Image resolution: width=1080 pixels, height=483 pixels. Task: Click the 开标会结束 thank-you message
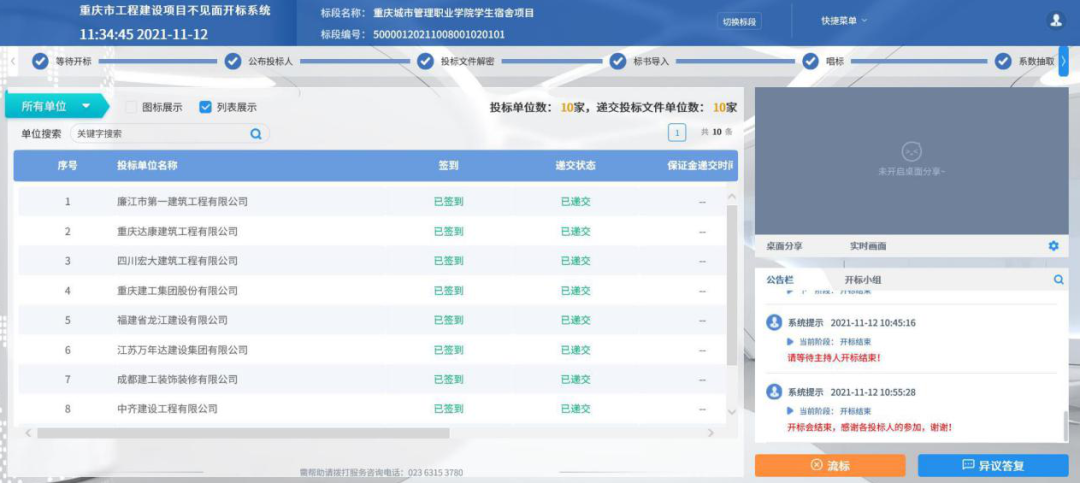870,427
